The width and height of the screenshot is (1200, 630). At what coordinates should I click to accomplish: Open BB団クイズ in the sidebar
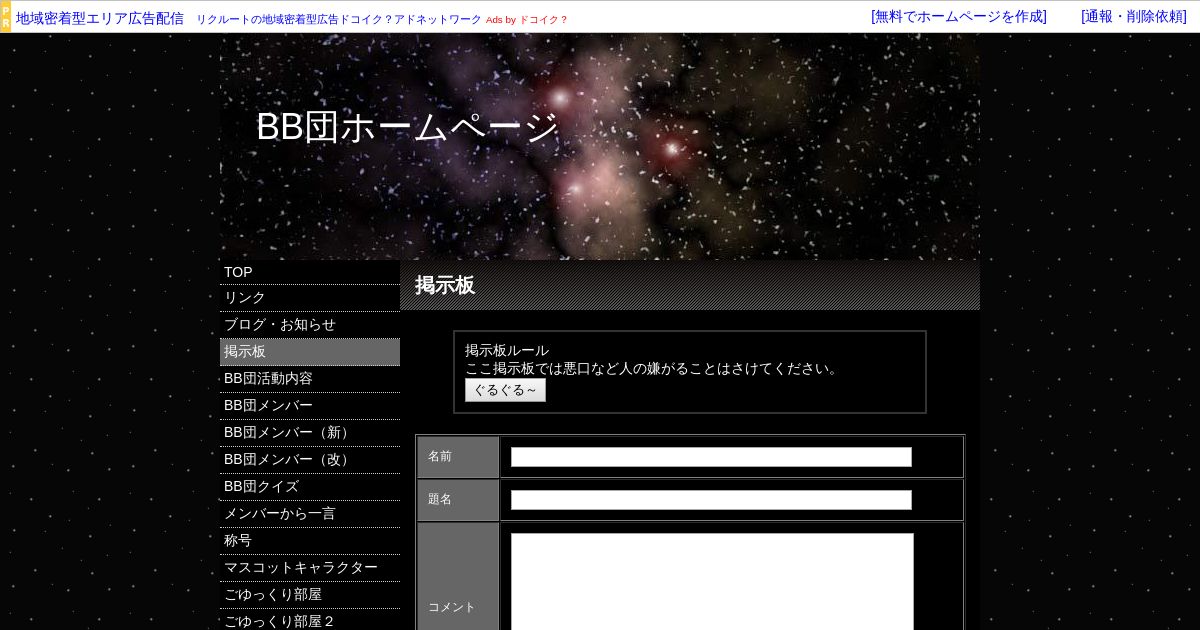click(x=310, y=487)
